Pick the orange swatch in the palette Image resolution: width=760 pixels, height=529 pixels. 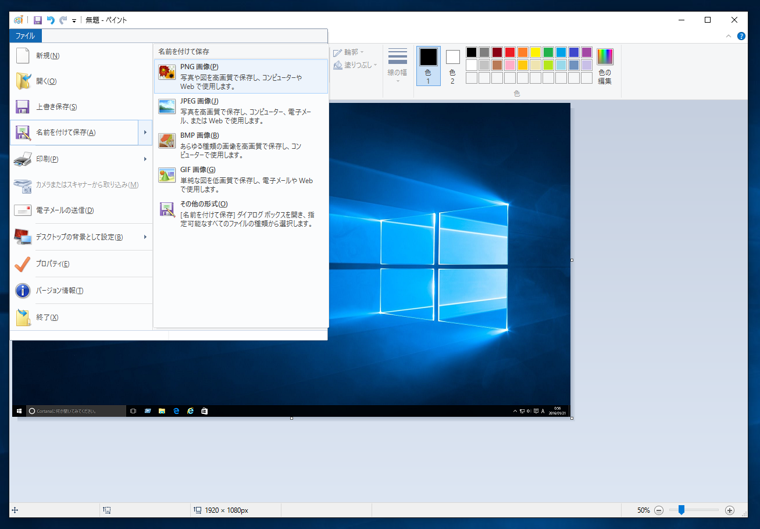[x=522, y=52]
